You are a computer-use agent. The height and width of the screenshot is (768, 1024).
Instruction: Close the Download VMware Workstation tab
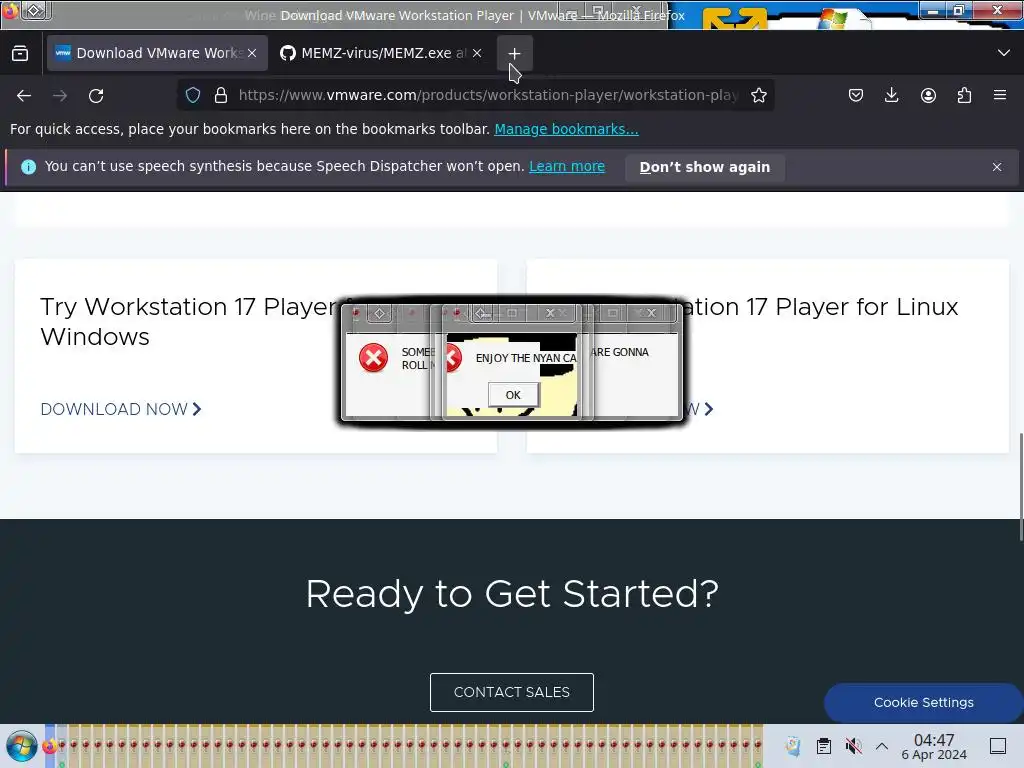coord(252,53)
